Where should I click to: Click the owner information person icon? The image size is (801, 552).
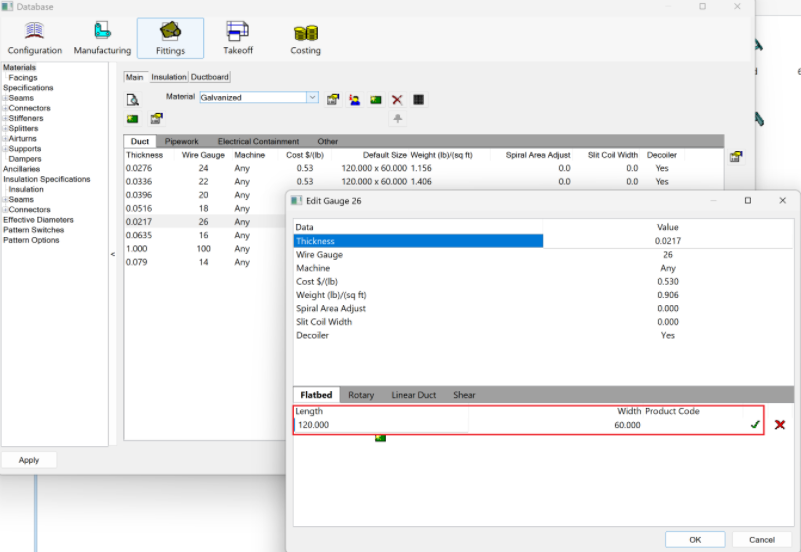tap(355, 100)
